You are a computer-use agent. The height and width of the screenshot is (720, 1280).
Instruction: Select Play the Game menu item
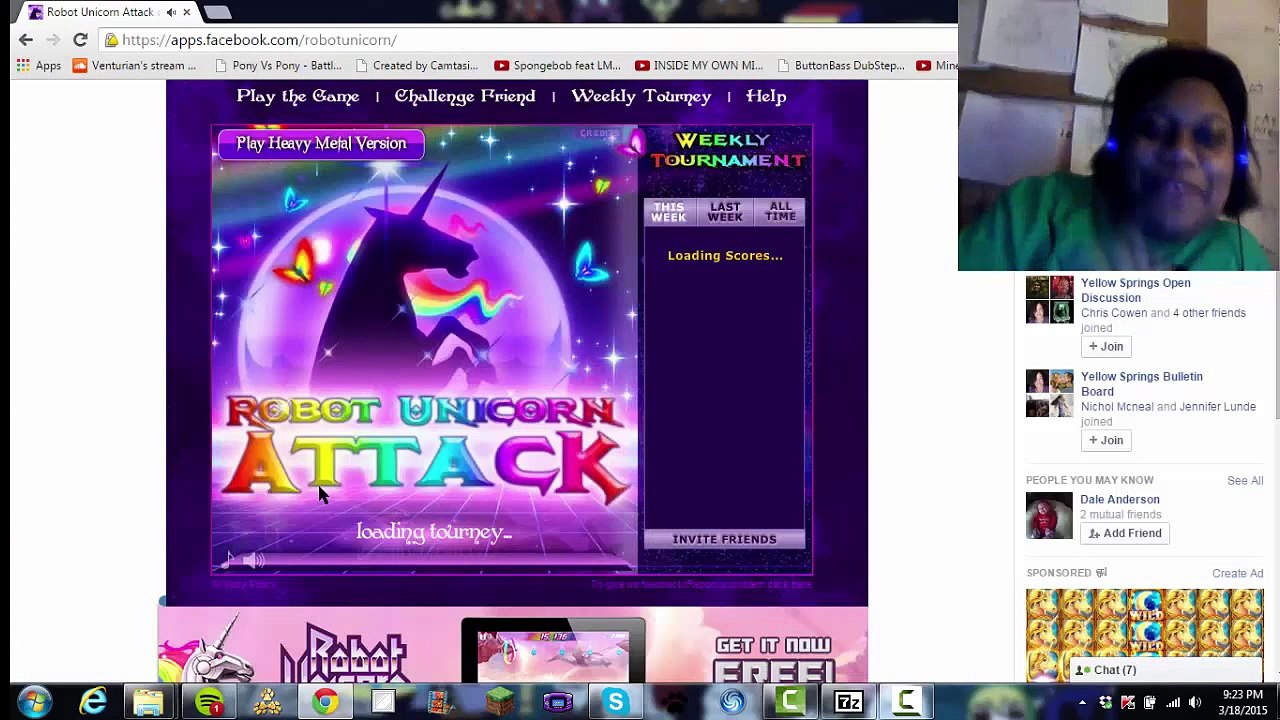298,96
